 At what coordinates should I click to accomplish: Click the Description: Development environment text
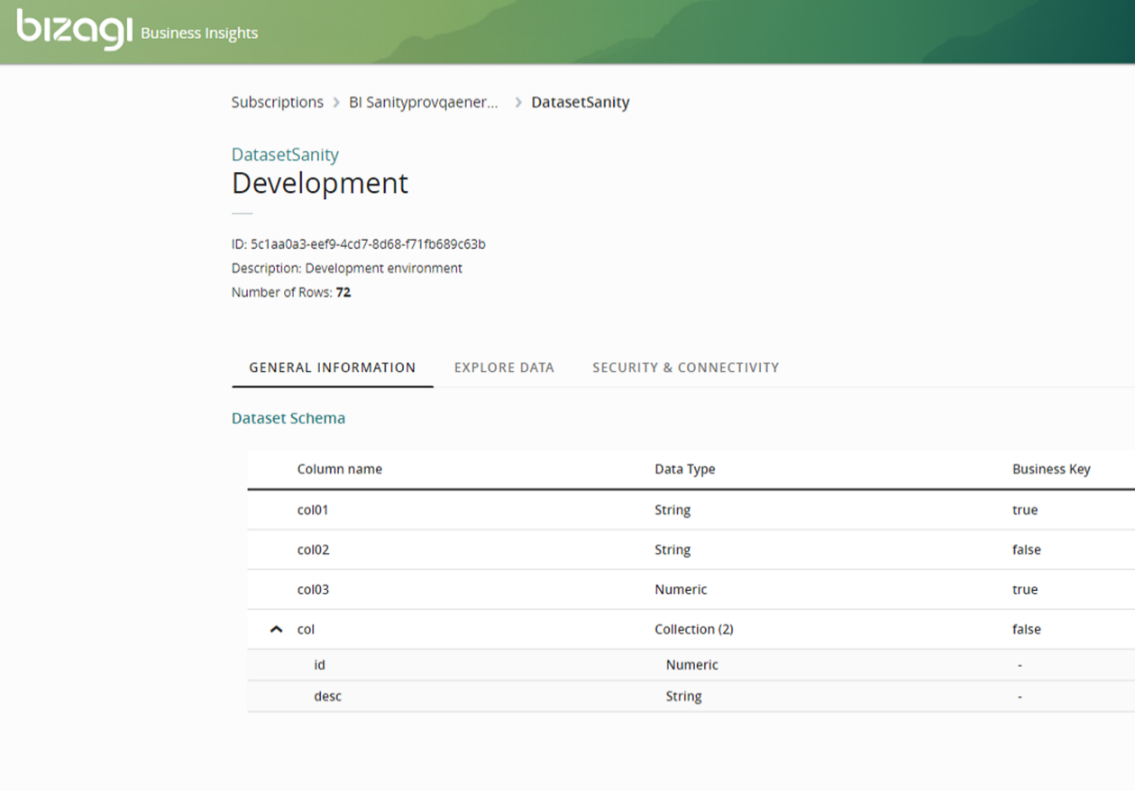[347, 268]
